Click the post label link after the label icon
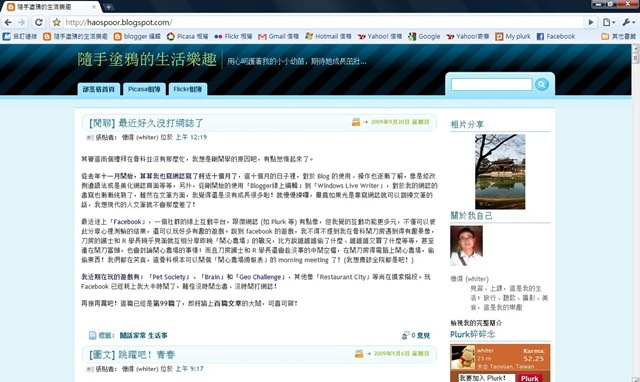This screenshot has width=640, height=382. pos(143,335)
